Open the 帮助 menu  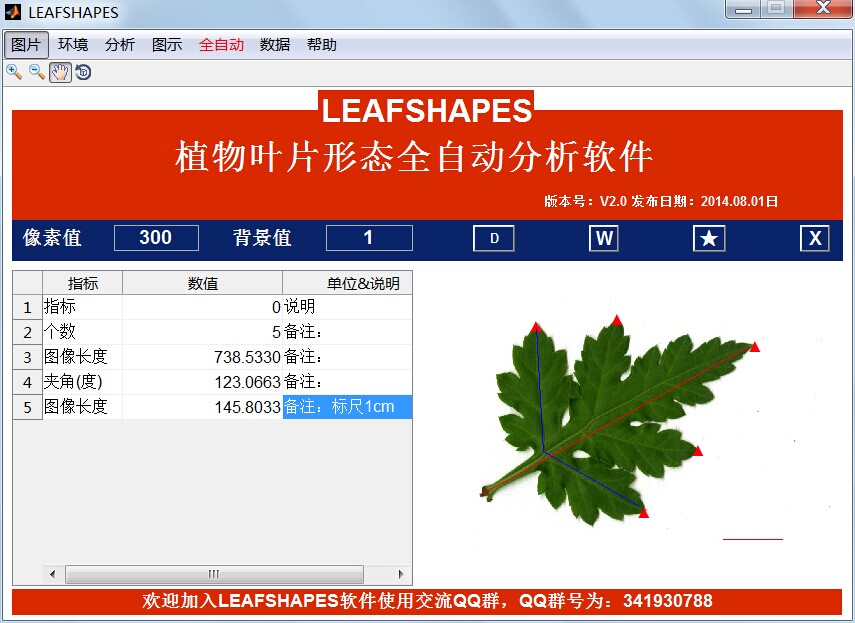coord(322,45)
